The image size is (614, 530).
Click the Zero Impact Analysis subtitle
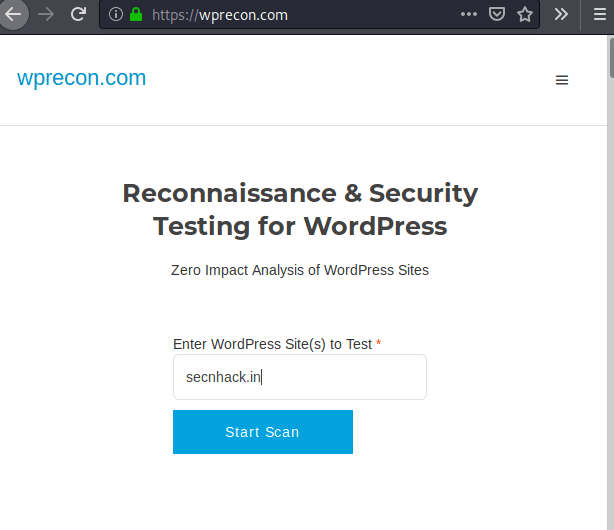pos(300,270)
